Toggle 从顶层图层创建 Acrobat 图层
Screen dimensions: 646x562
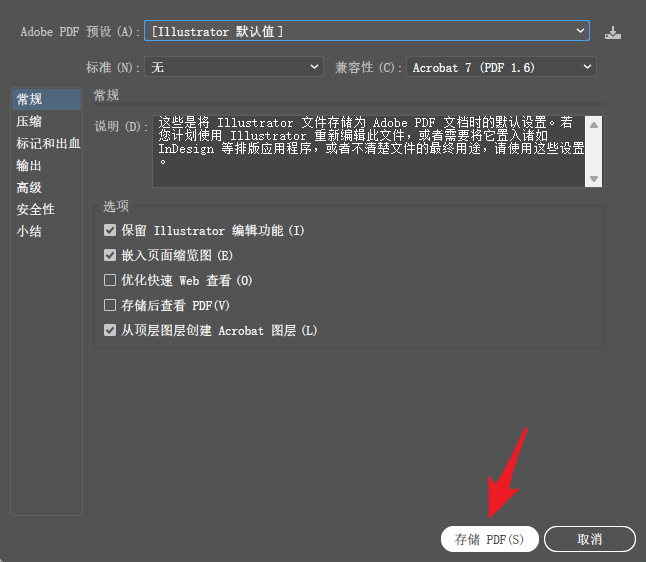[110, 330]
